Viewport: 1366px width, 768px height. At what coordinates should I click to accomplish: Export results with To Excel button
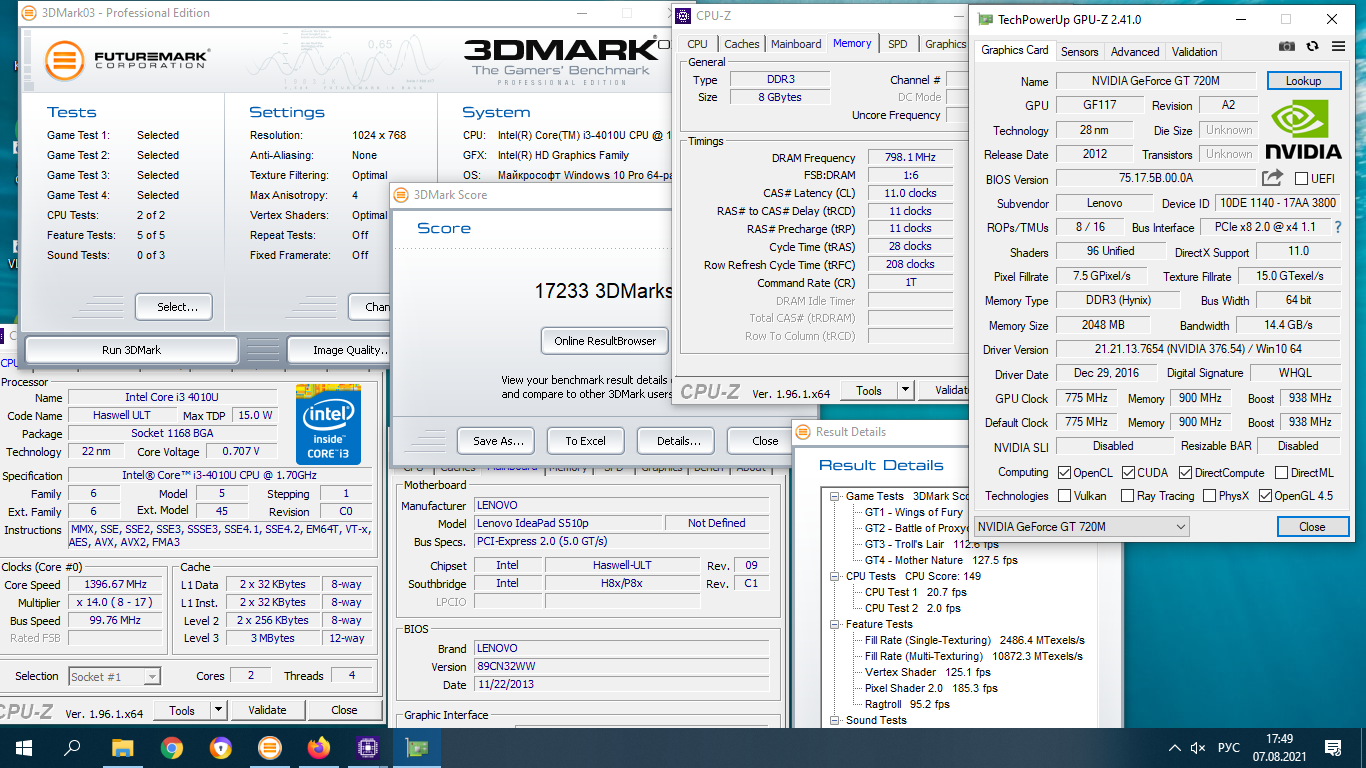[x=586, y=441]
